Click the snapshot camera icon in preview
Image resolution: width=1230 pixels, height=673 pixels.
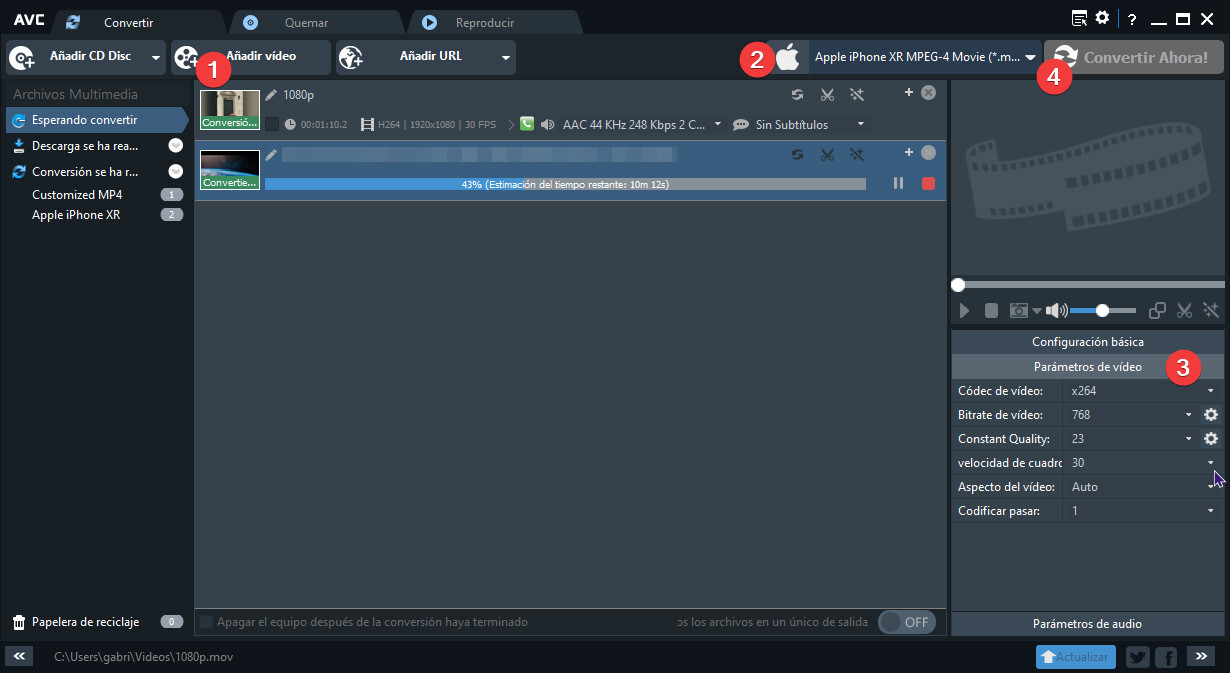pos(1018,311)
